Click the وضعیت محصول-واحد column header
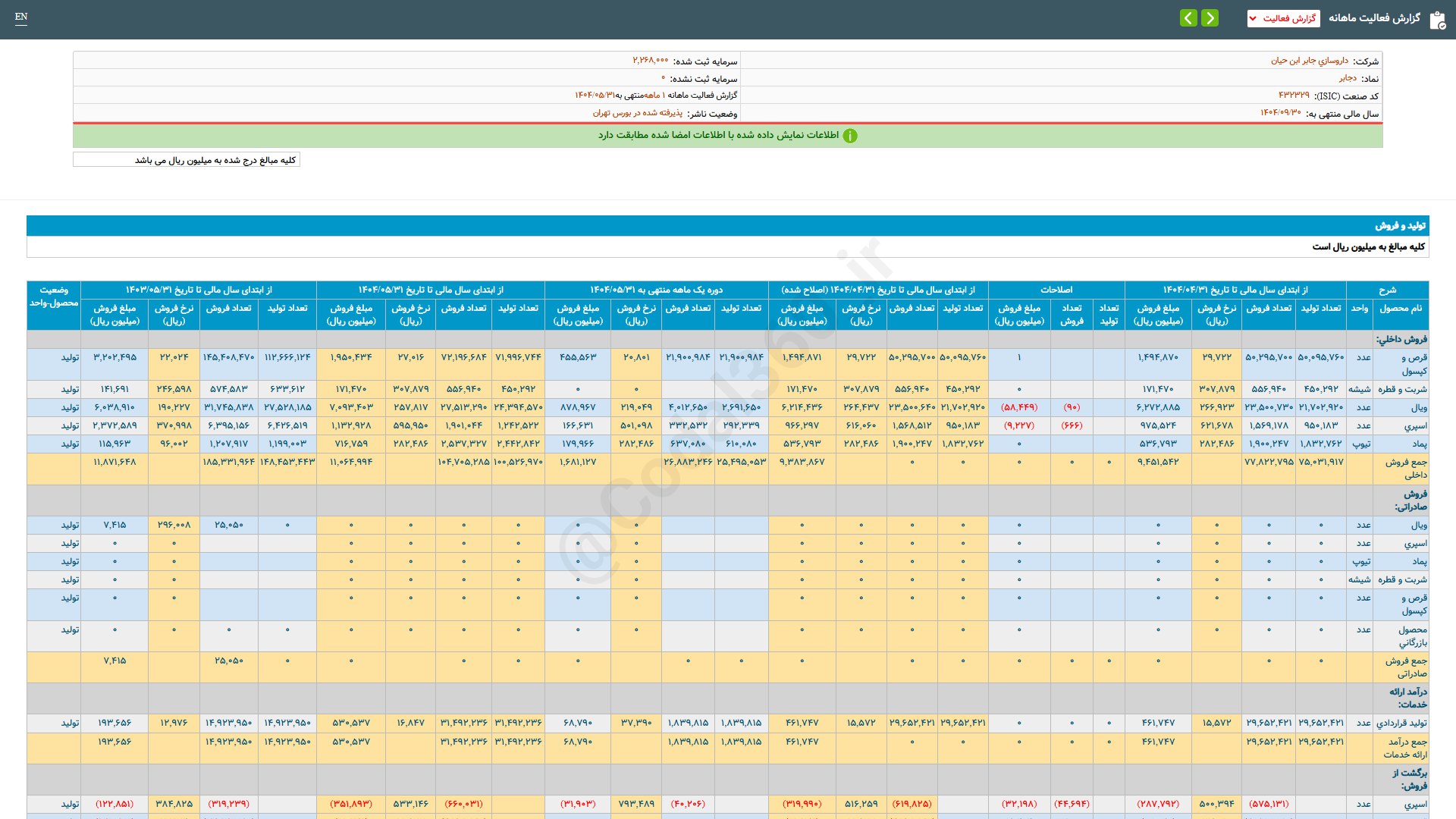Image resolution: width=1456 pixels, height=819 pixels. [x=54, y=297]
